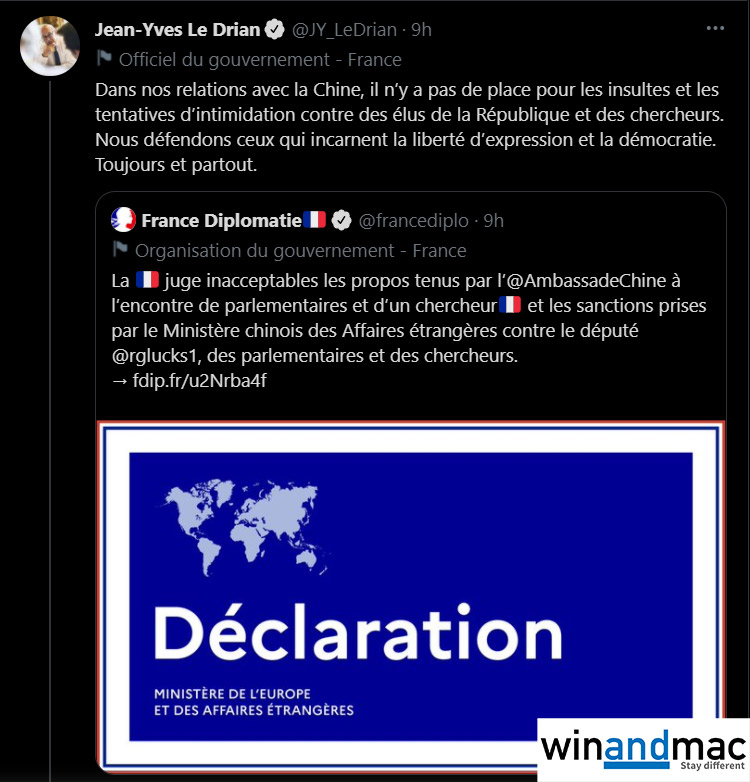Click the Jean-Yves Le Drian display name
The image size is (750, 782).
(178, 30)
